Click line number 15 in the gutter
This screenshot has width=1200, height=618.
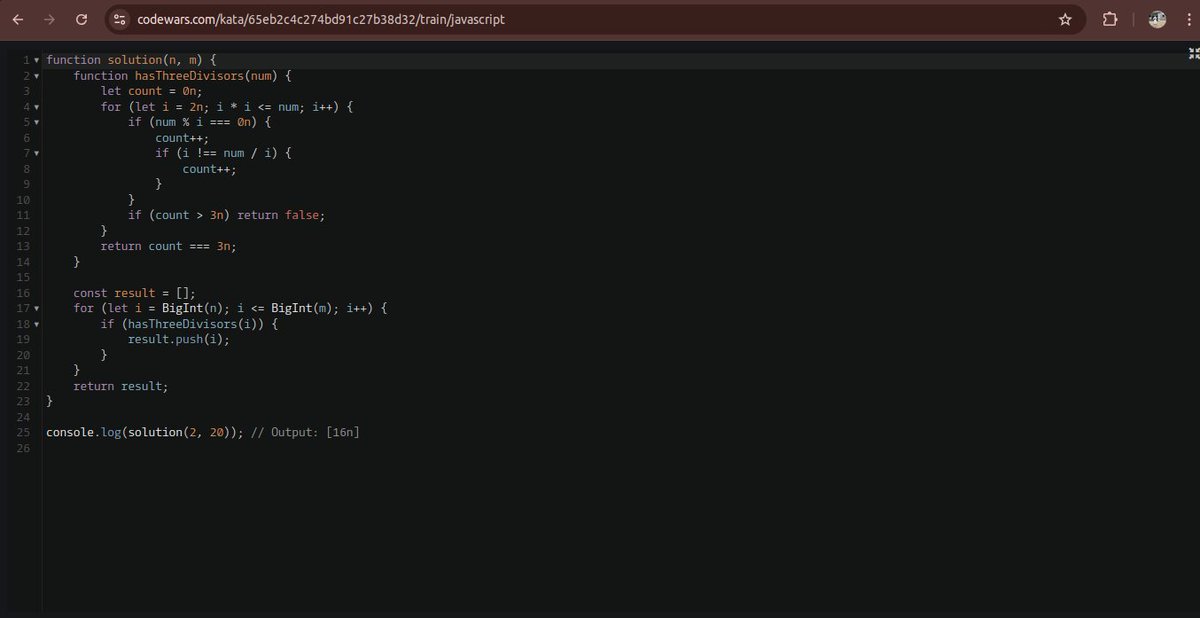tap(23, 277)
